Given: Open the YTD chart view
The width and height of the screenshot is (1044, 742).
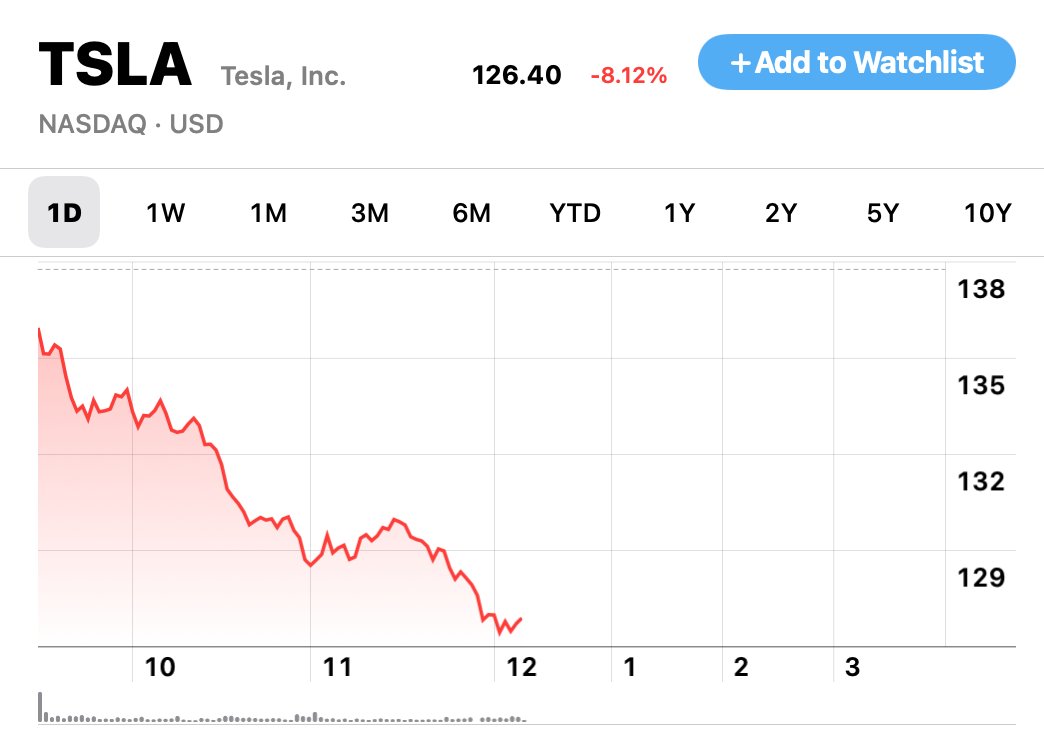Looking at the screenshot, I should coord(575,212).
